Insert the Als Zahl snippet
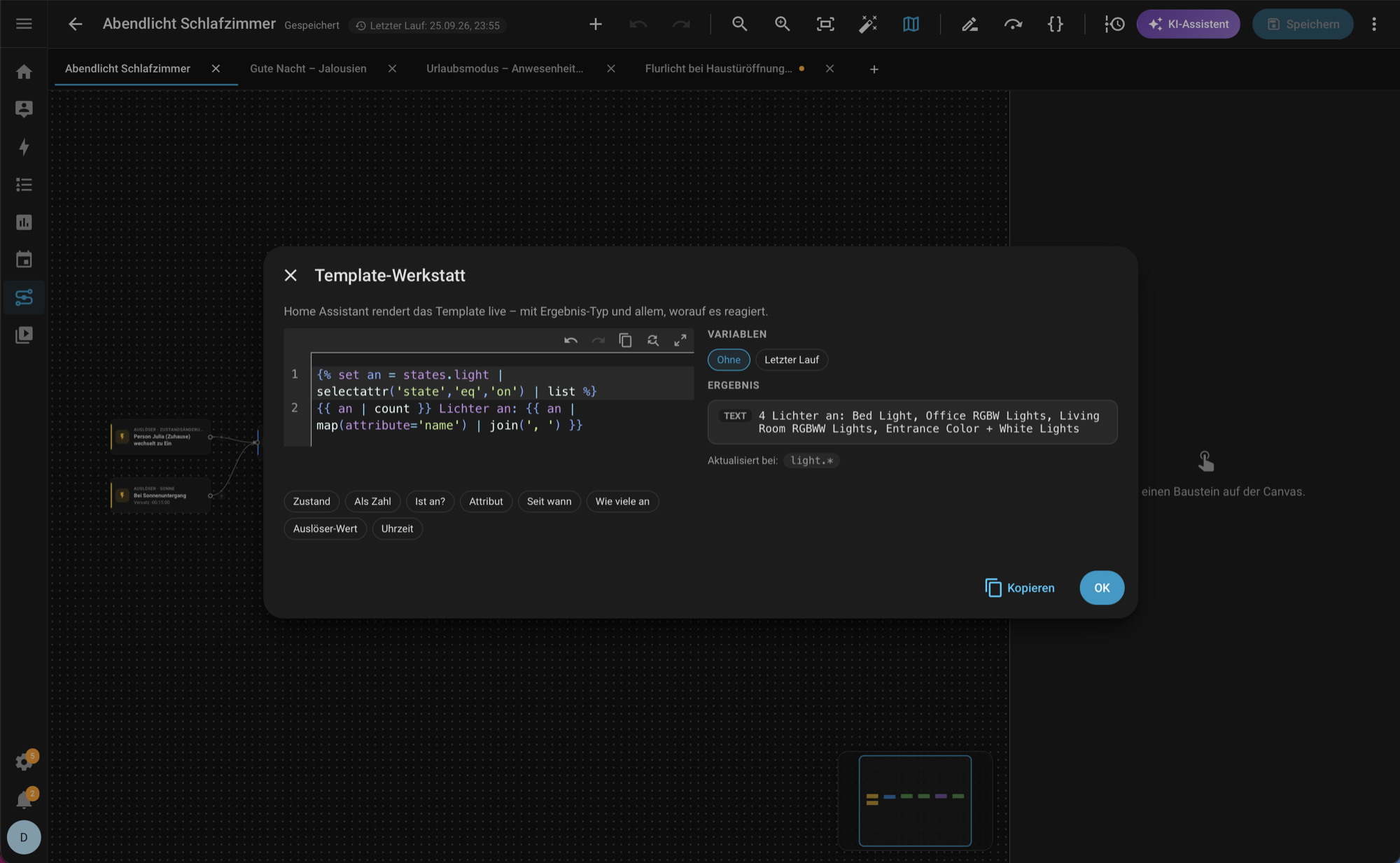 pyautogui.click(x=372, y=501)
